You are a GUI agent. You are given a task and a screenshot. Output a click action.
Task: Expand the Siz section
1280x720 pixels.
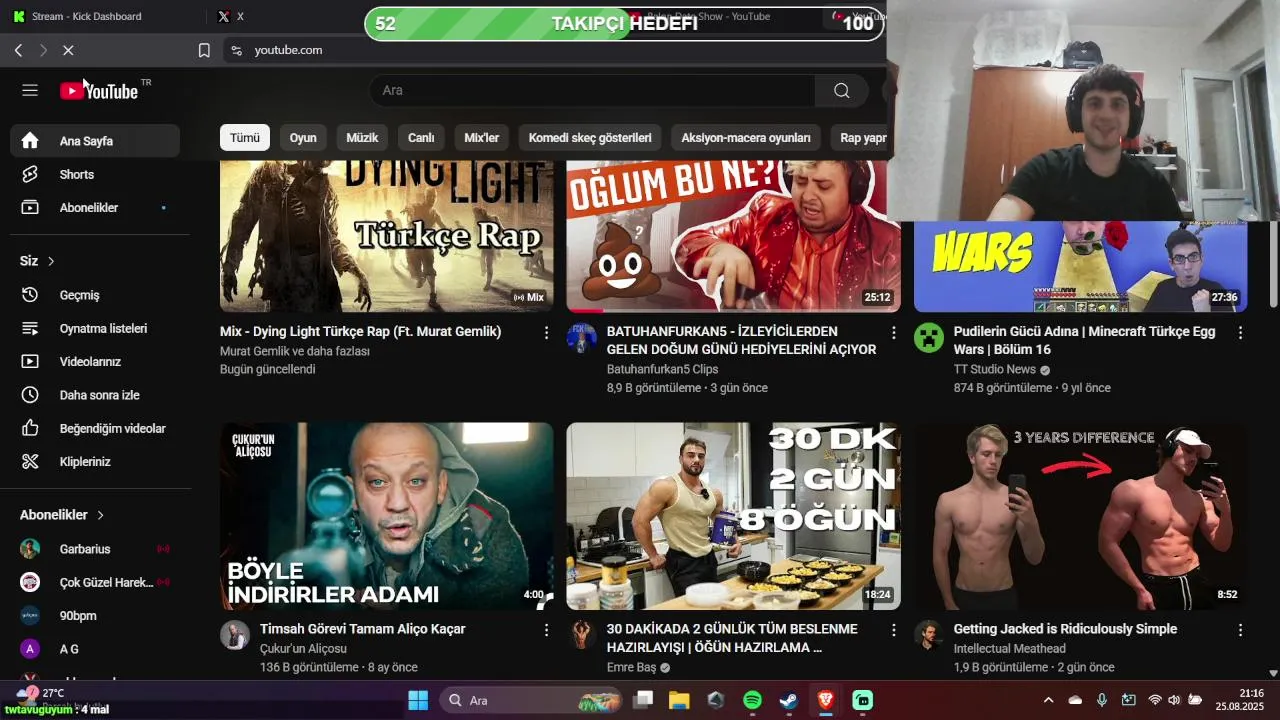38,261
